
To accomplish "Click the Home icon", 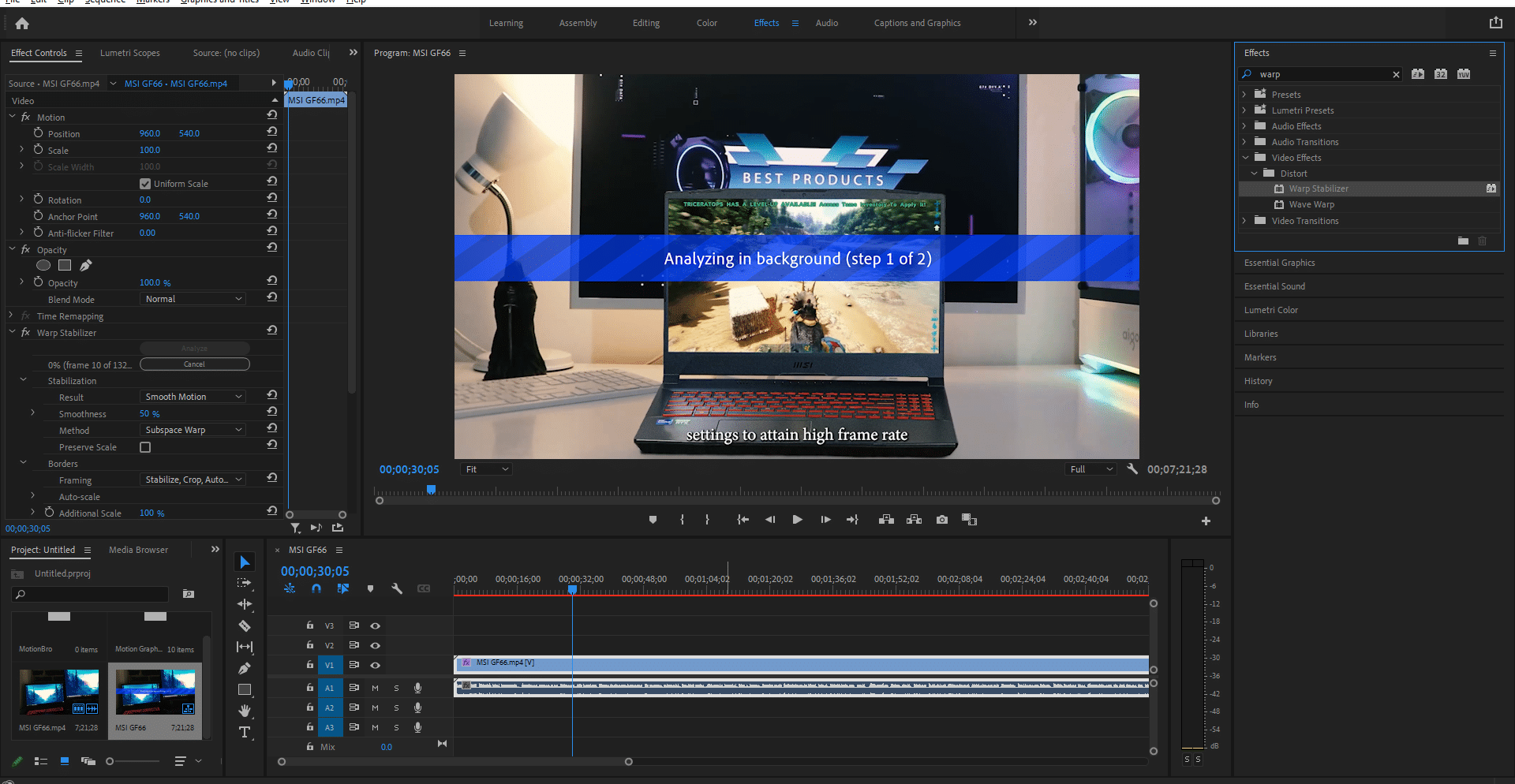I will coord(22,24).
